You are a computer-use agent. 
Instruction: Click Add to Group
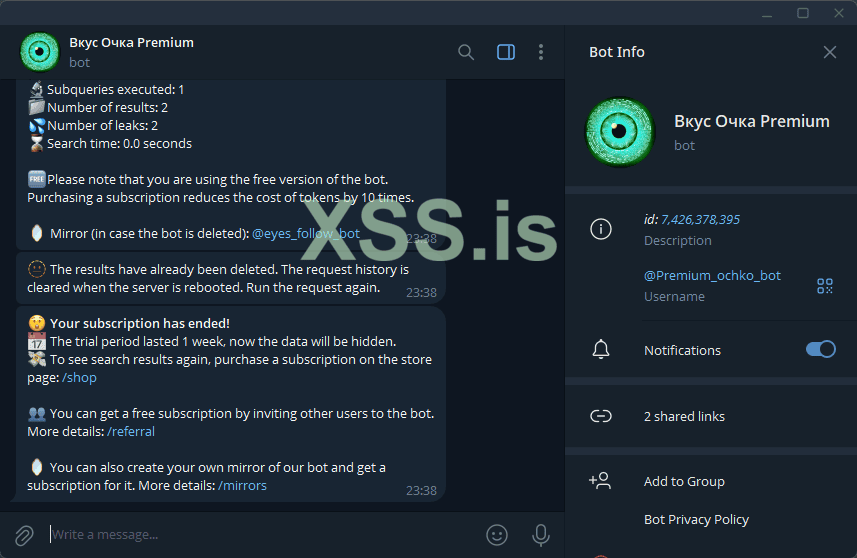point(684,481)
